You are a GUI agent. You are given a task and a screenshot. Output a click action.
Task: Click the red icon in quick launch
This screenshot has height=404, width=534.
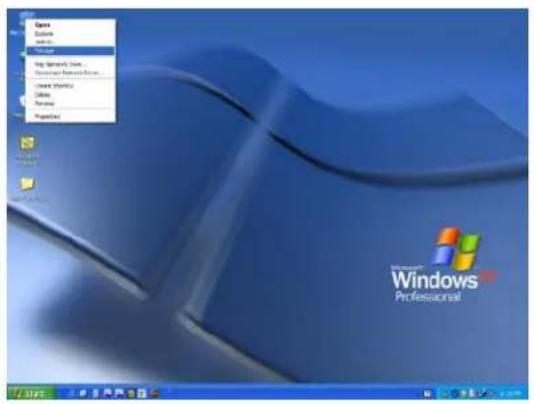[x=154, y=393]
